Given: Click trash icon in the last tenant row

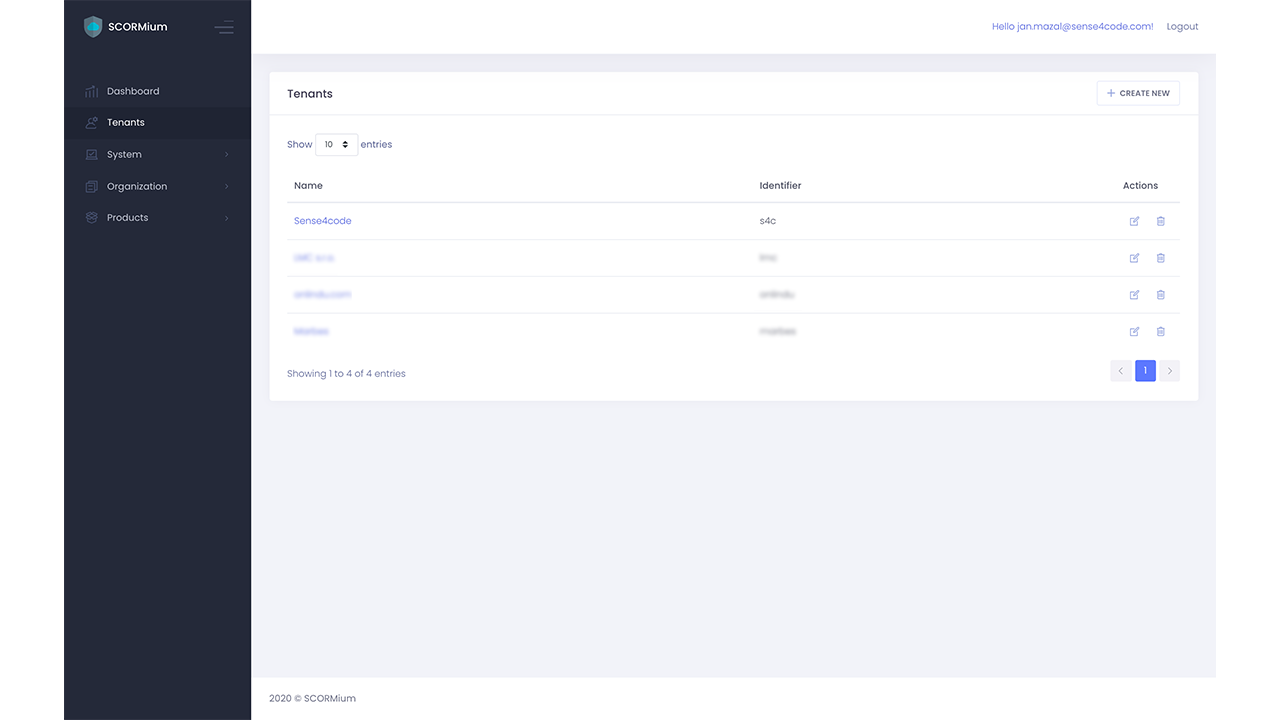Looking at the screenshot, I should [x=1161, y=332].
